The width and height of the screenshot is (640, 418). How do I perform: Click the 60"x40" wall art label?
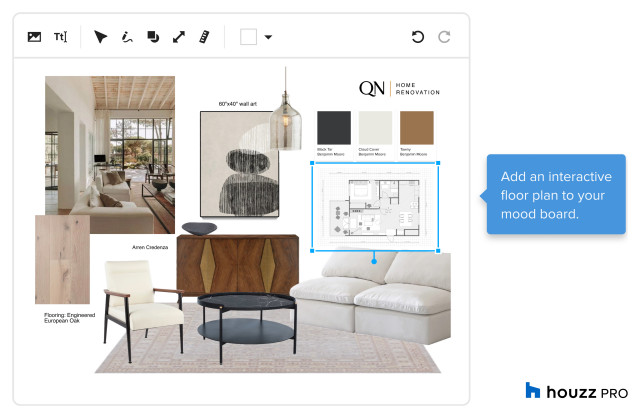(x=238, y=104)
